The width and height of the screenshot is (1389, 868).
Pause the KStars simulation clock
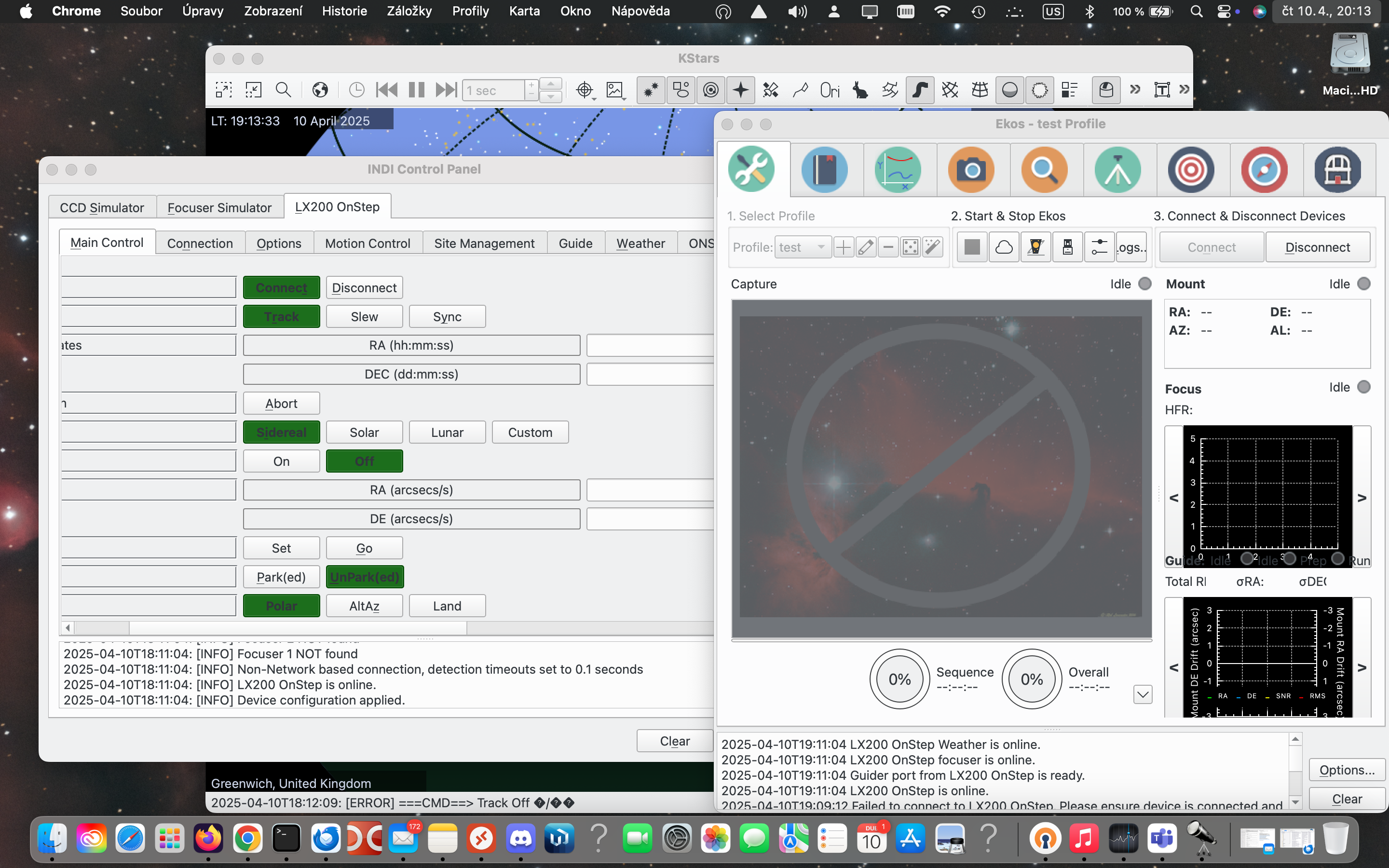(416, 90)
